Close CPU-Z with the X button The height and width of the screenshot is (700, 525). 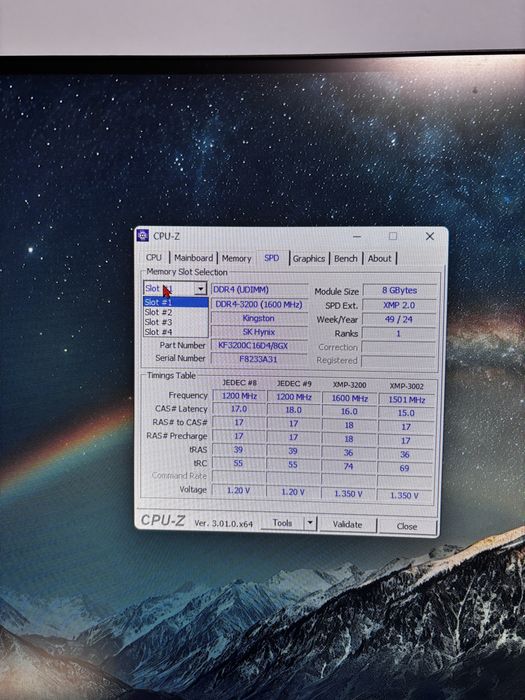pyautogui.click(x=429, y=236)
